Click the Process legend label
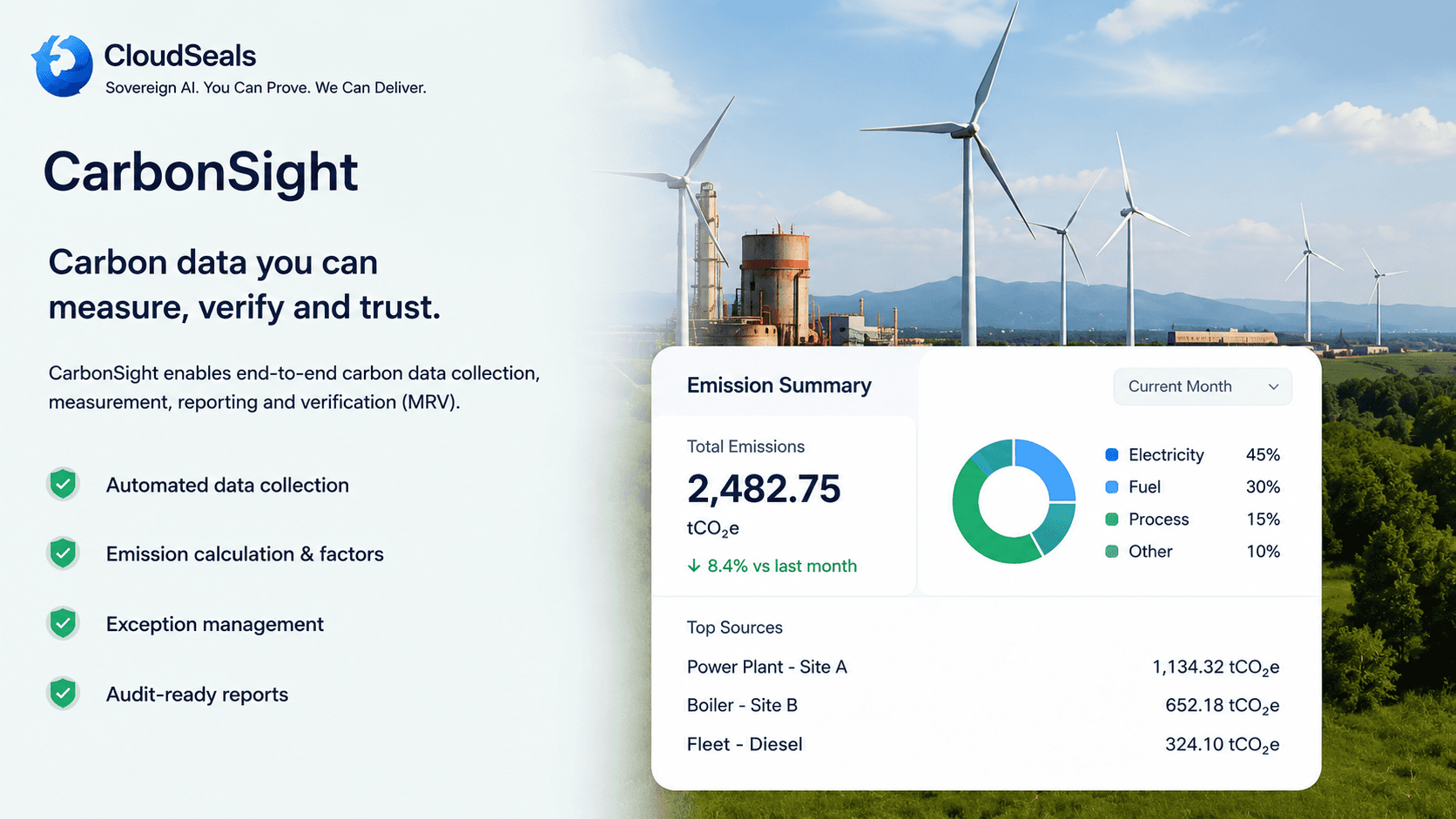The image size is (1456, 819). [1158, 519]
